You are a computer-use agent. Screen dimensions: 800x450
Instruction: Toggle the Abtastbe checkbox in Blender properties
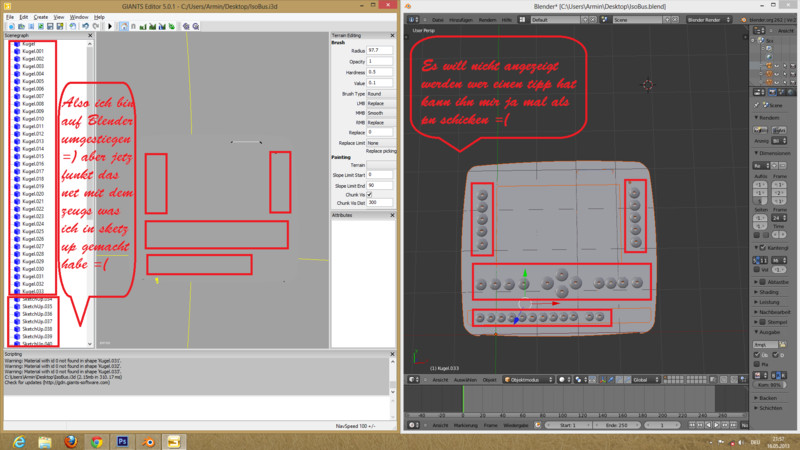(763, 282)
